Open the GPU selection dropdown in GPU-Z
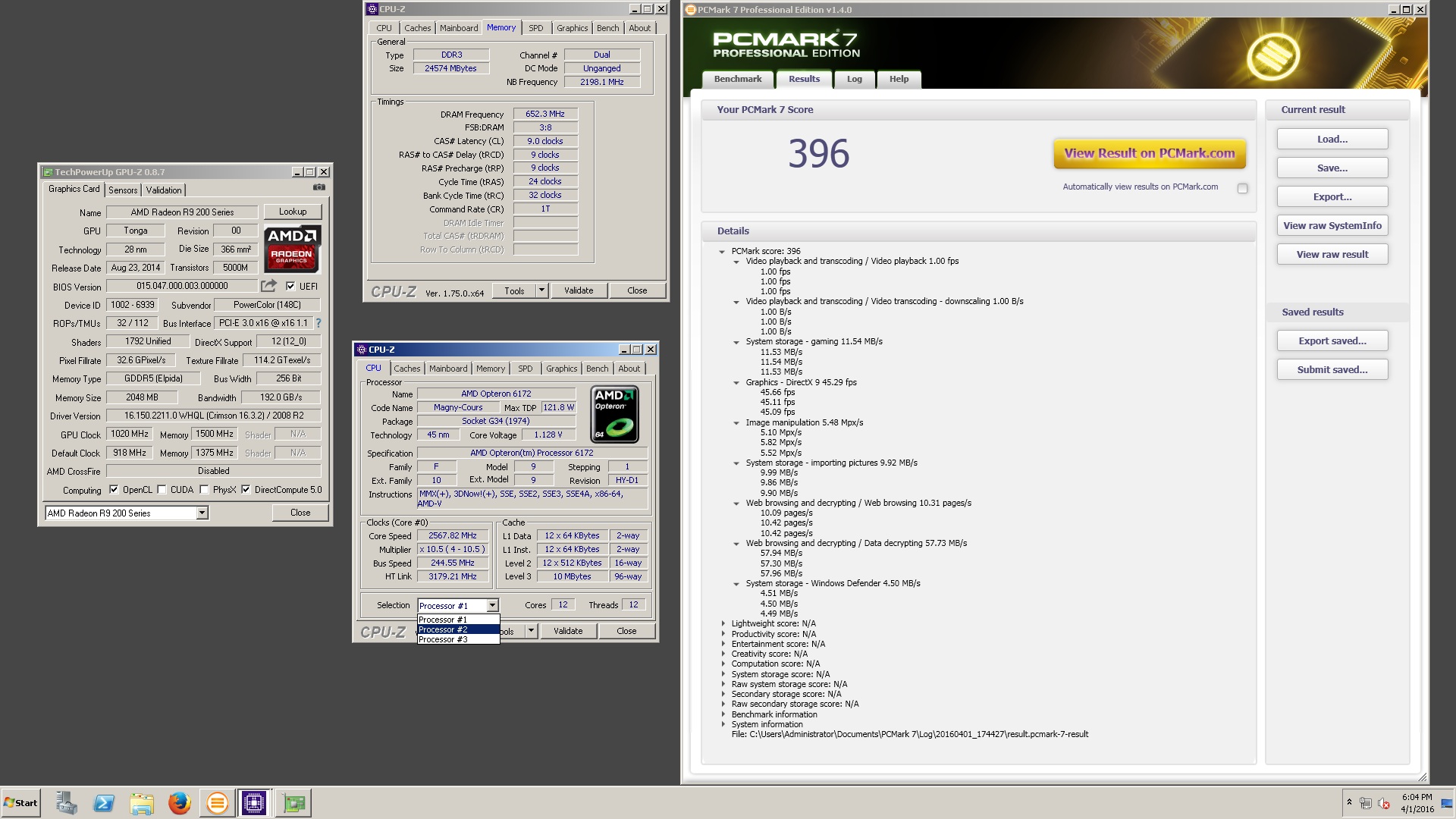 pyautogui.click(x=202, y=513)
